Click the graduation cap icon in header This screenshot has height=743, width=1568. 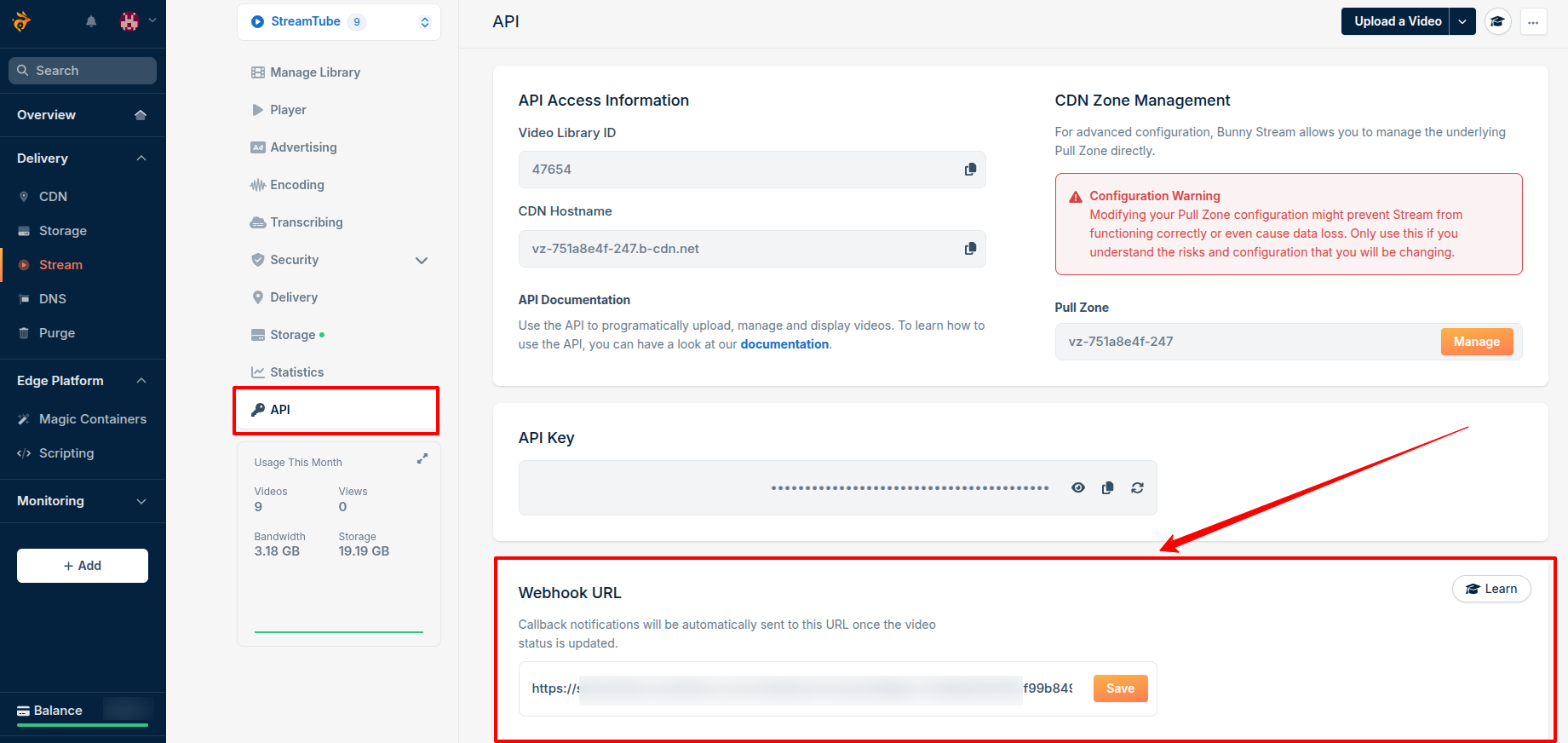1497,22
